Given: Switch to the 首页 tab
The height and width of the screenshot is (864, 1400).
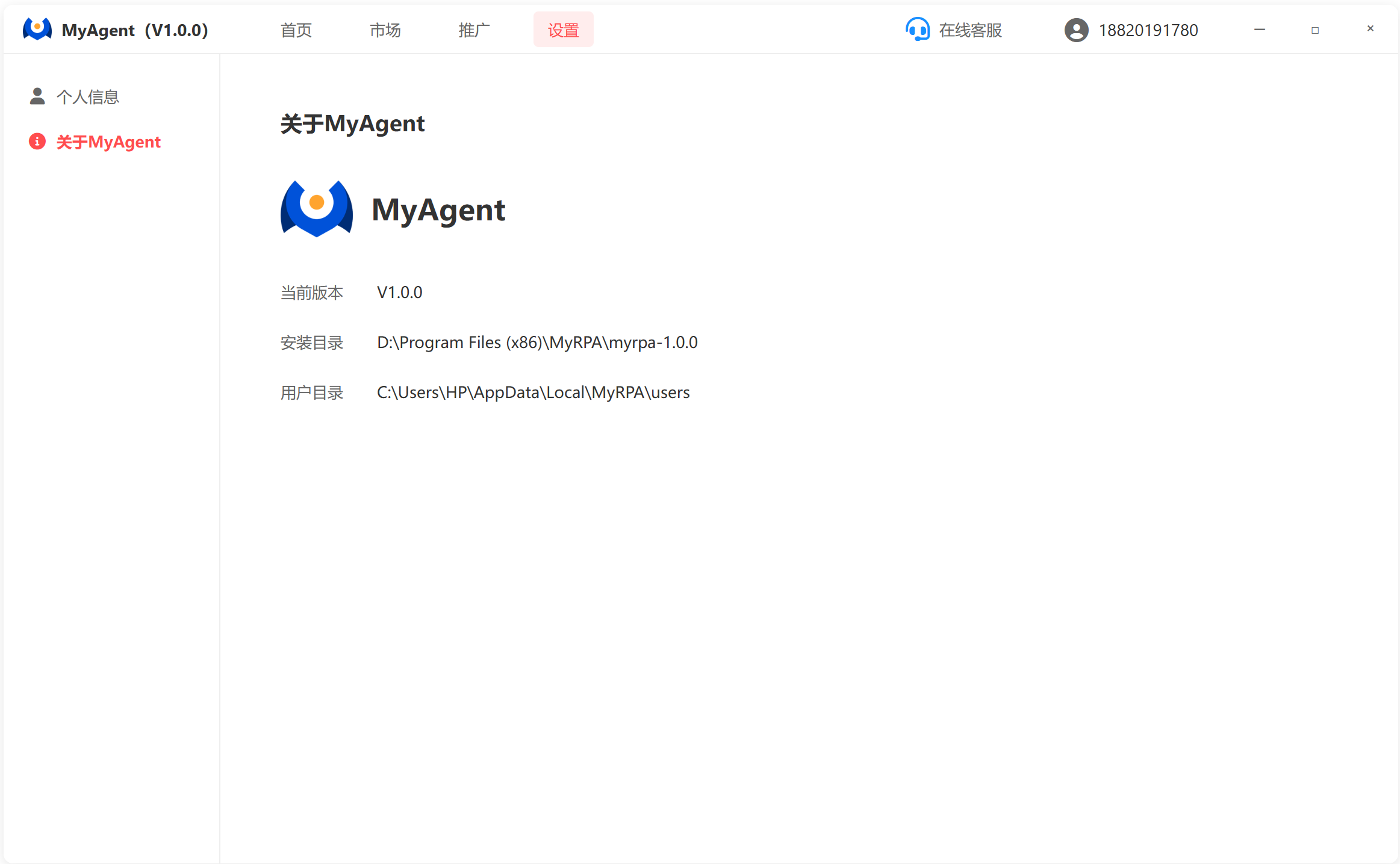Looking at the screenshot, I should [x=295, y=30].
